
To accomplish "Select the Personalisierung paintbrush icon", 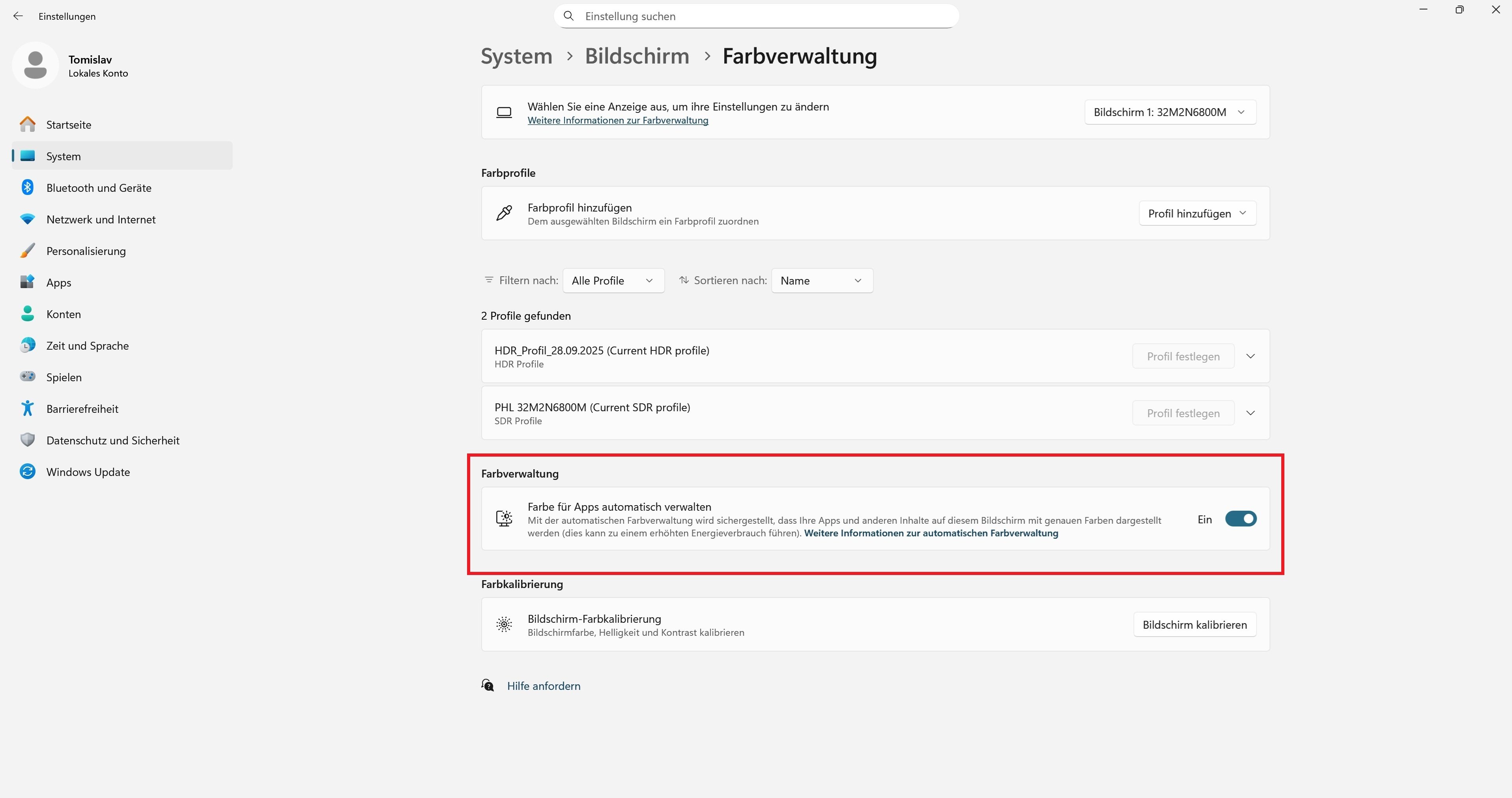I will click(28, 251).
